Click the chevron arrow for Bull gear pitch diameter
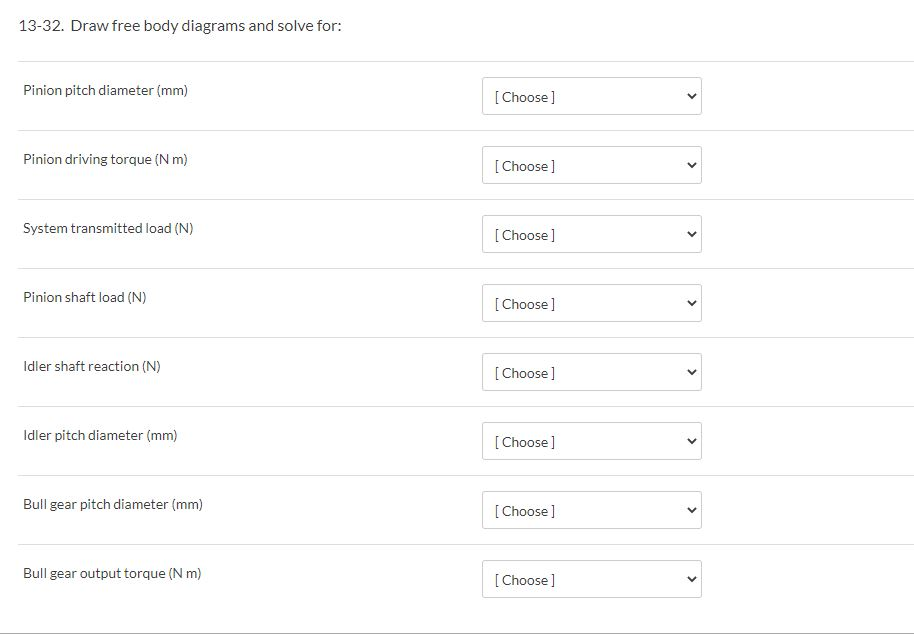 [x=692, y=510]
